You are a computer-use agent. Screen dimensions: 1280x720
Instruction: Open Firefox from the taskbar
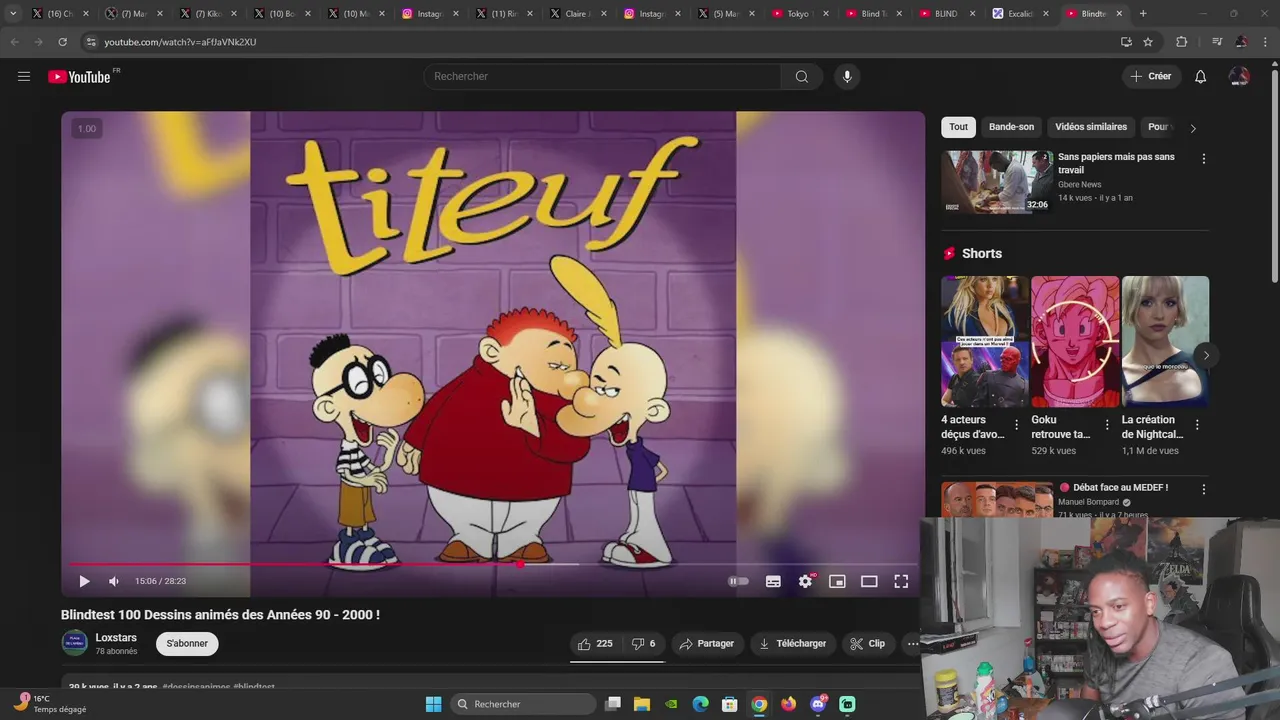coord(789,704)
